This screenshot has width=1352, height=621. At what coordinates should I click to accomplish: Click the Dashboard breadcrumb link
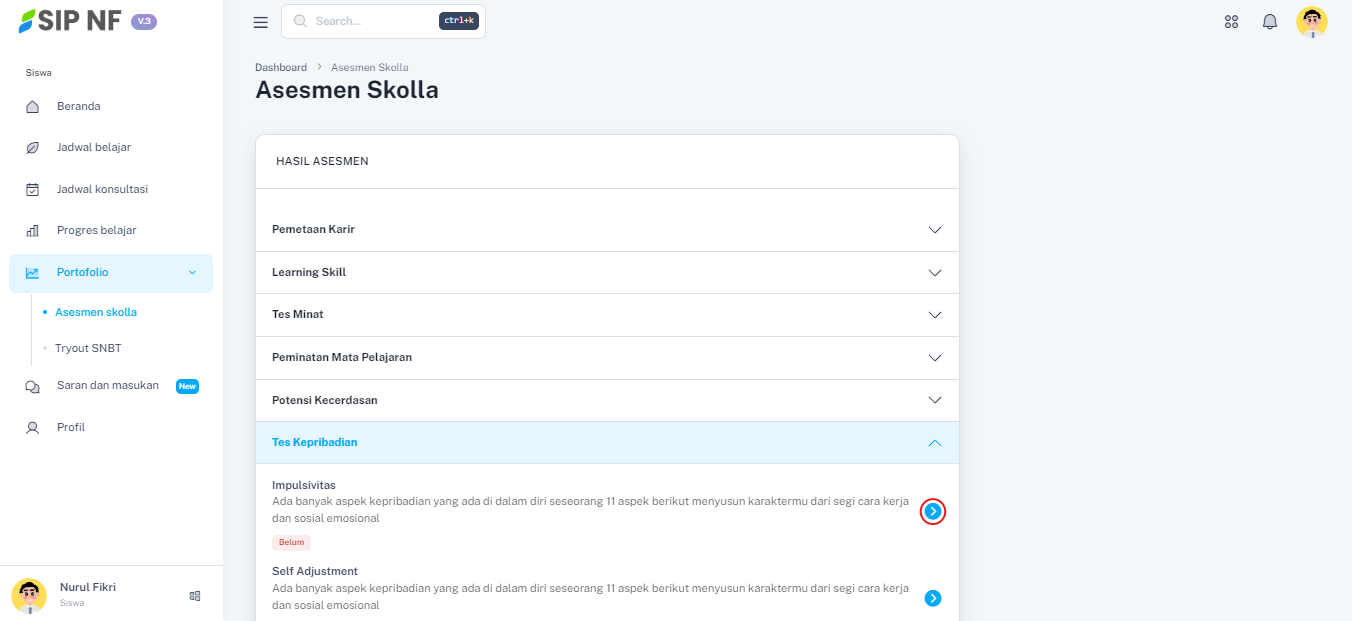(281, 67)
